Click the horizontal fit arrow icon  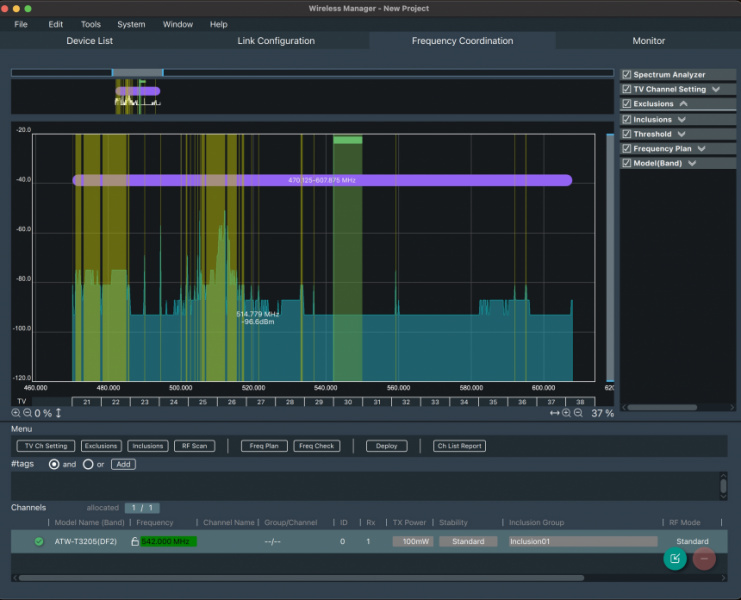[x=554, y=413]
